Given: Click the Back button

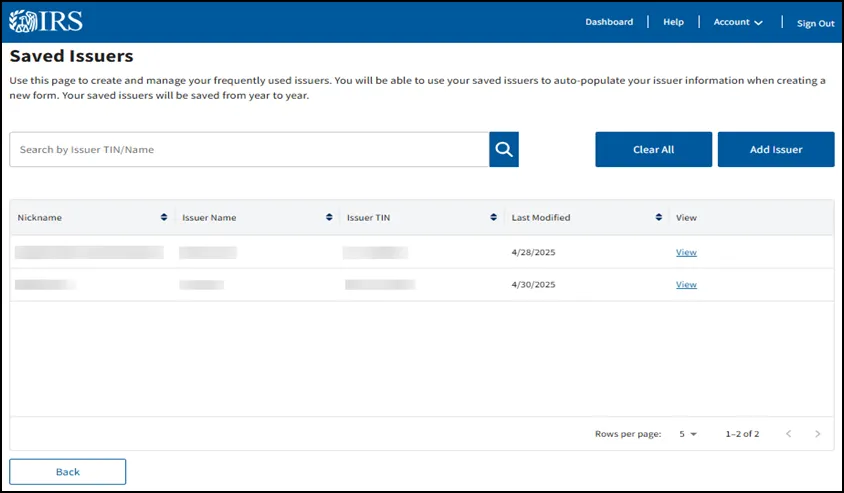Looking at the screenshot, I should [68, 471].
